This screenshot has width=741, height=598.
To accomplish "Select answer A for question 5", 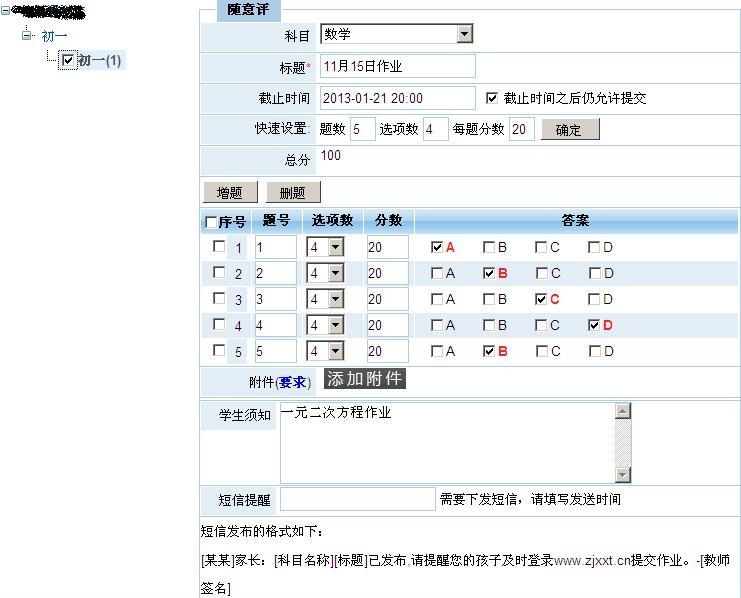I will click(x=437, y=351).
